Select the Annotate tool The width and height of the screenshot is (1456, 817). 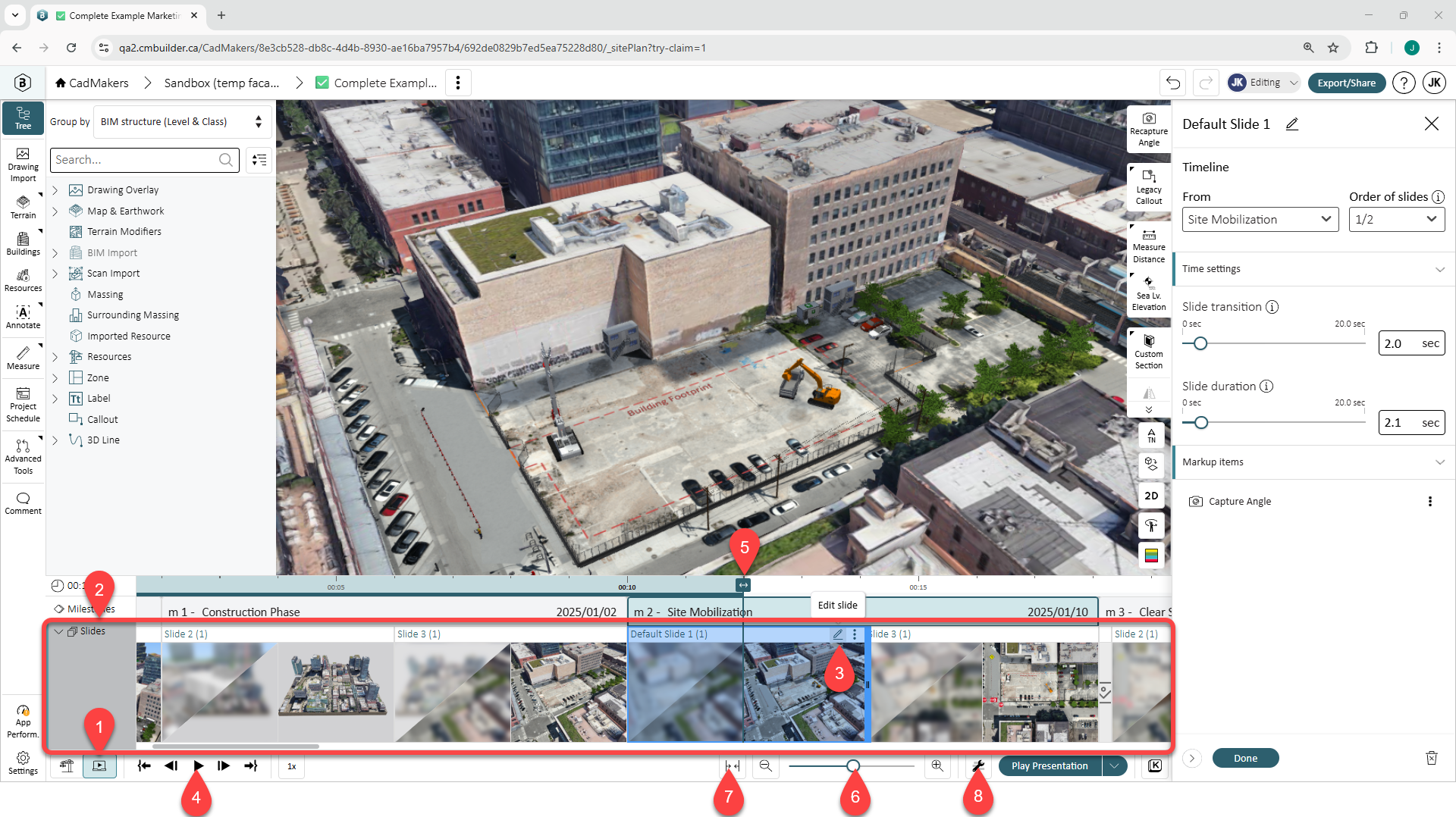click(x=23, y=317)
